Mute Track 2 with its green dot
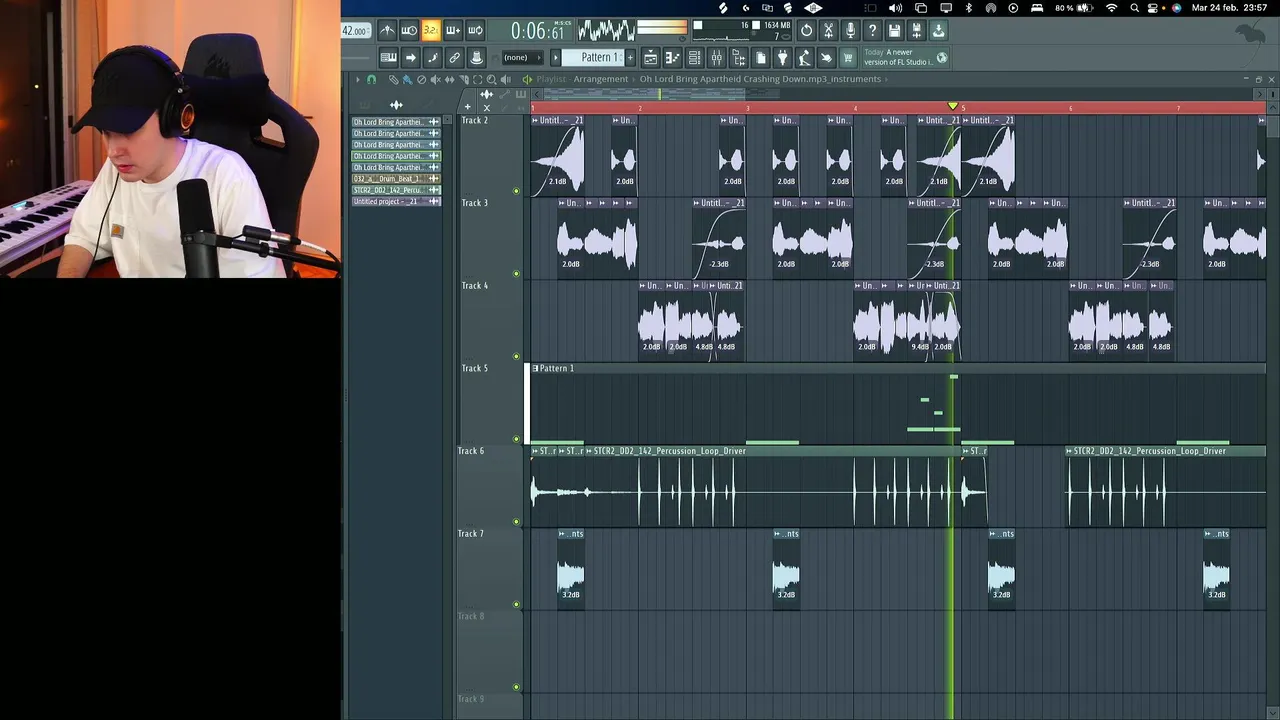Viewport: 1280px width, 720px height. pyautogui.click(x=516, y=190)
